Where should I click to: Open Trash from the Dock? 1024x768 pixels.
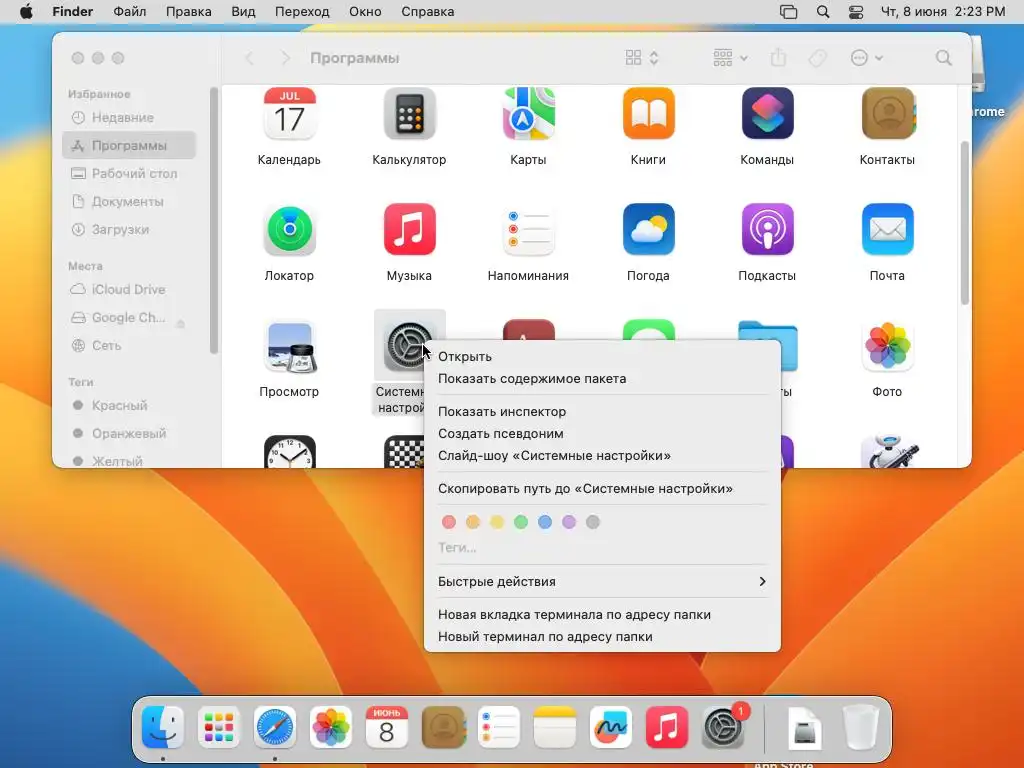(x=861, y=727)
